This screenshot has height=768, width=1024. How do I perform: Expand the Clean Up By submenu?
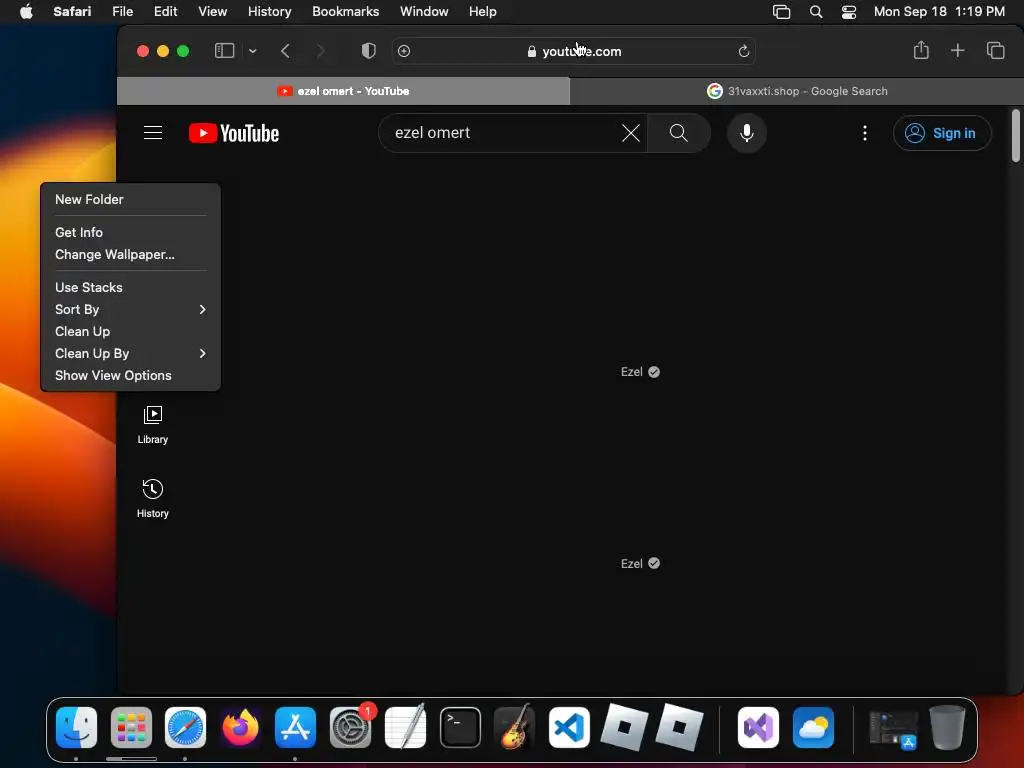(x=131, y=353)
